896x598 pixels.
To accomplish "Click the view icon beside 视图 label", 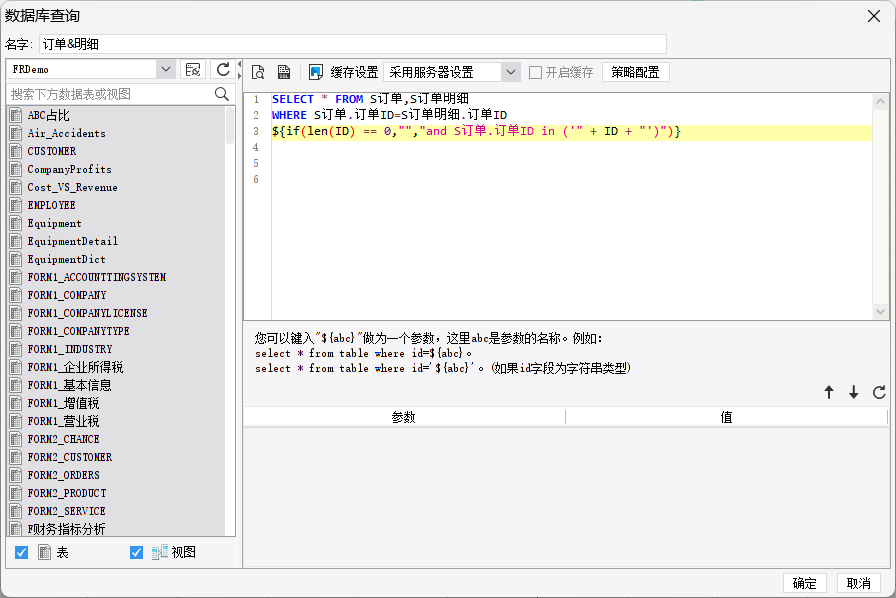I will [159, 552].
